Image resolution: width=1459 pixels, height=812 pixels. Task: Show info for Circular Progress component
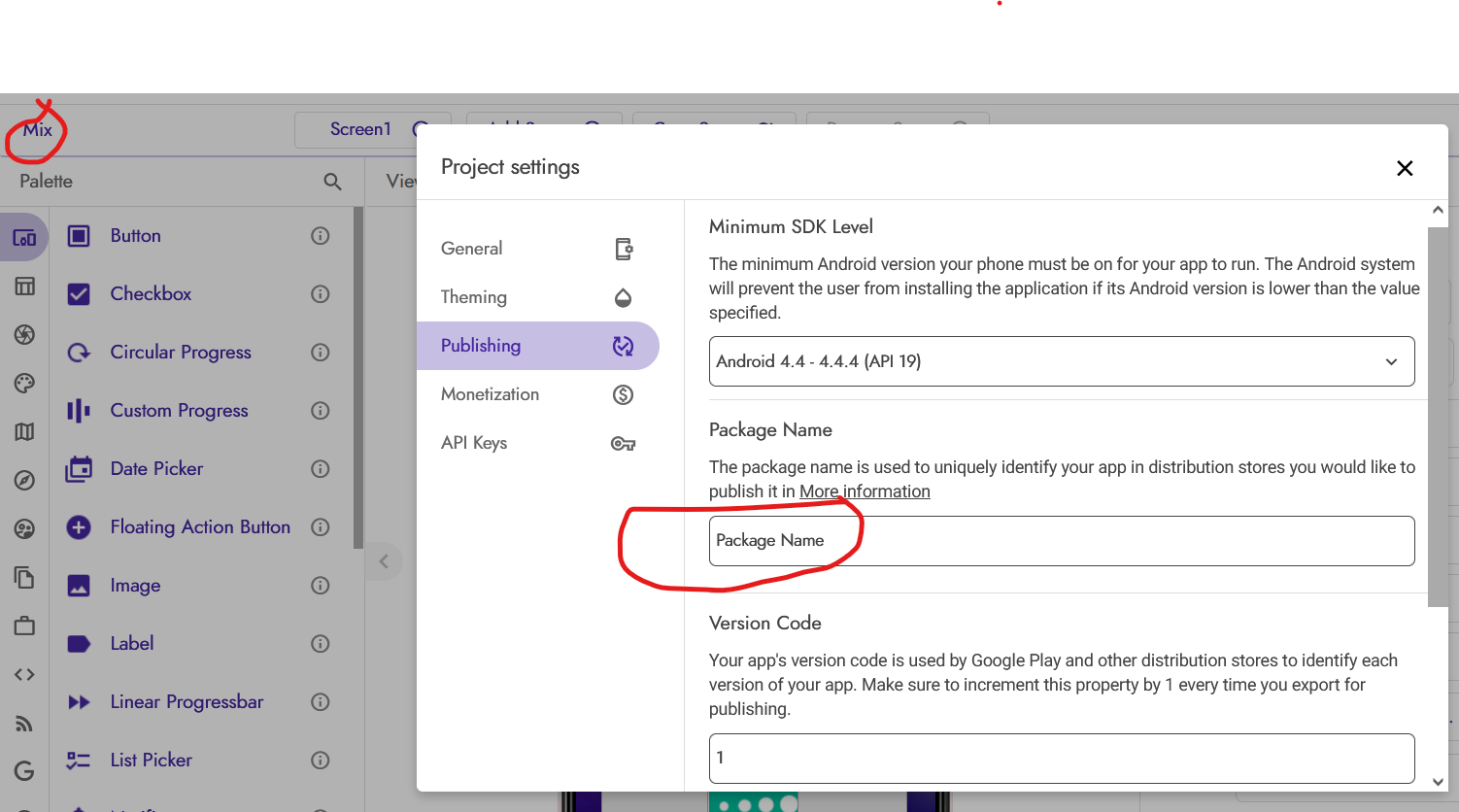321,353
